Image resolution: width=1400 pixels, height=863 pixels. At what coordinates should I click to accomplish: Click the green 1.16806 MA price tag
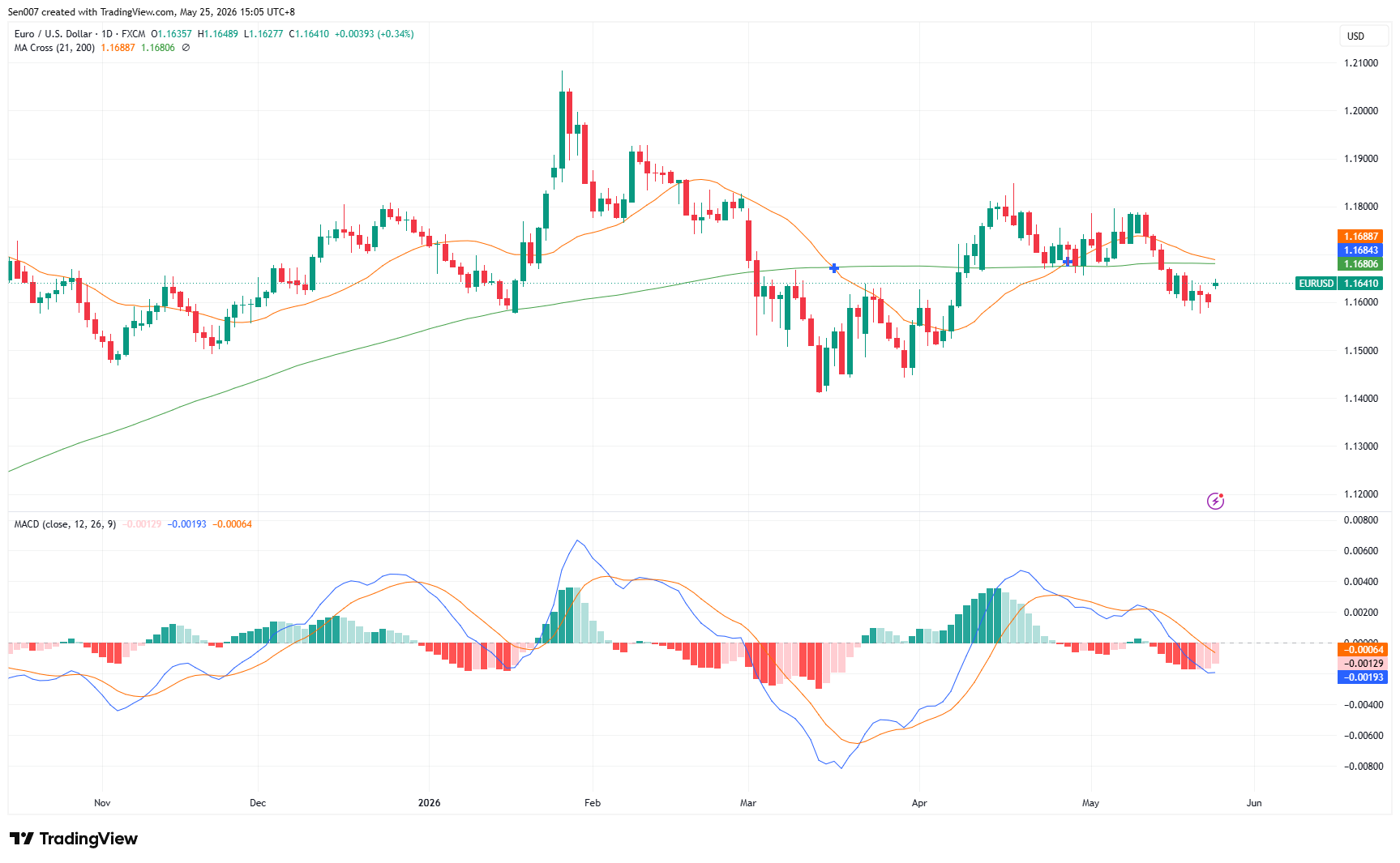tap(1360, 264)
